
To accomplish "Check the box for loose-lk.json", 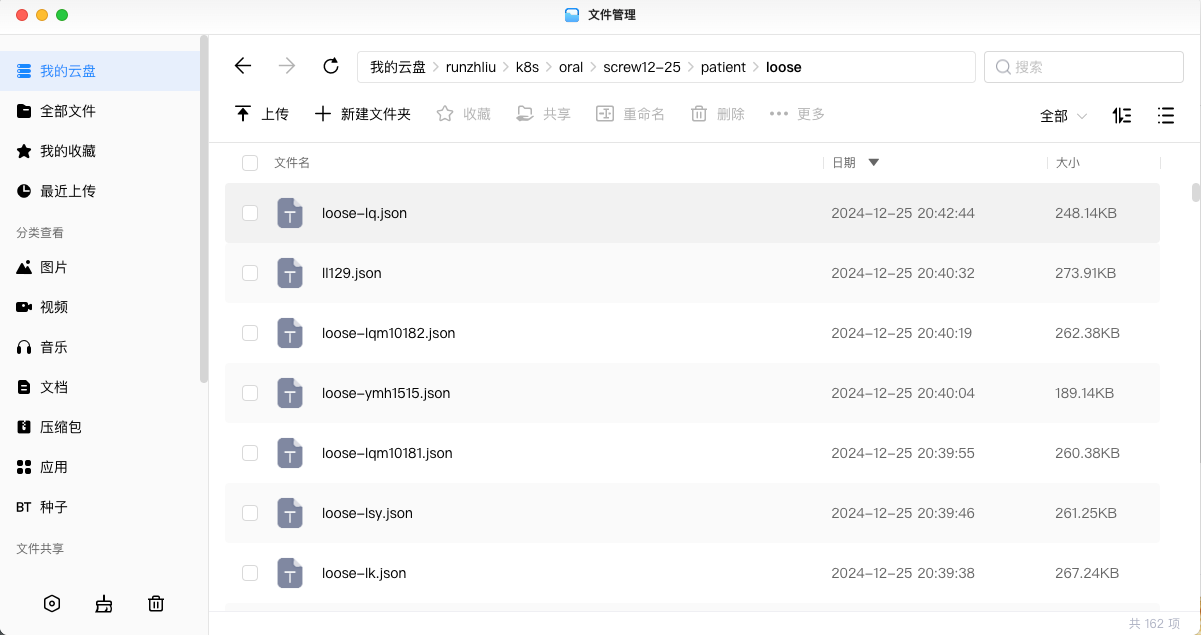I will click(250, 573).
